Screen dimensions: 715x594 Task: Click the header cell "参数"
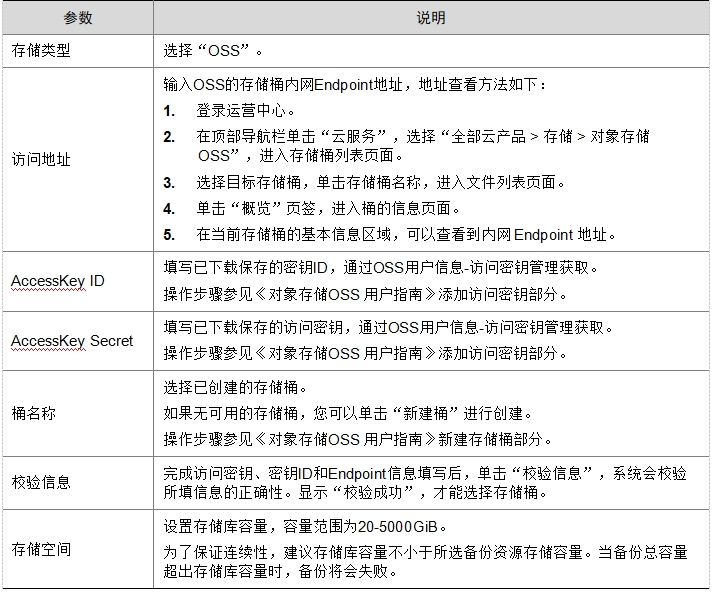pos(78,18)
